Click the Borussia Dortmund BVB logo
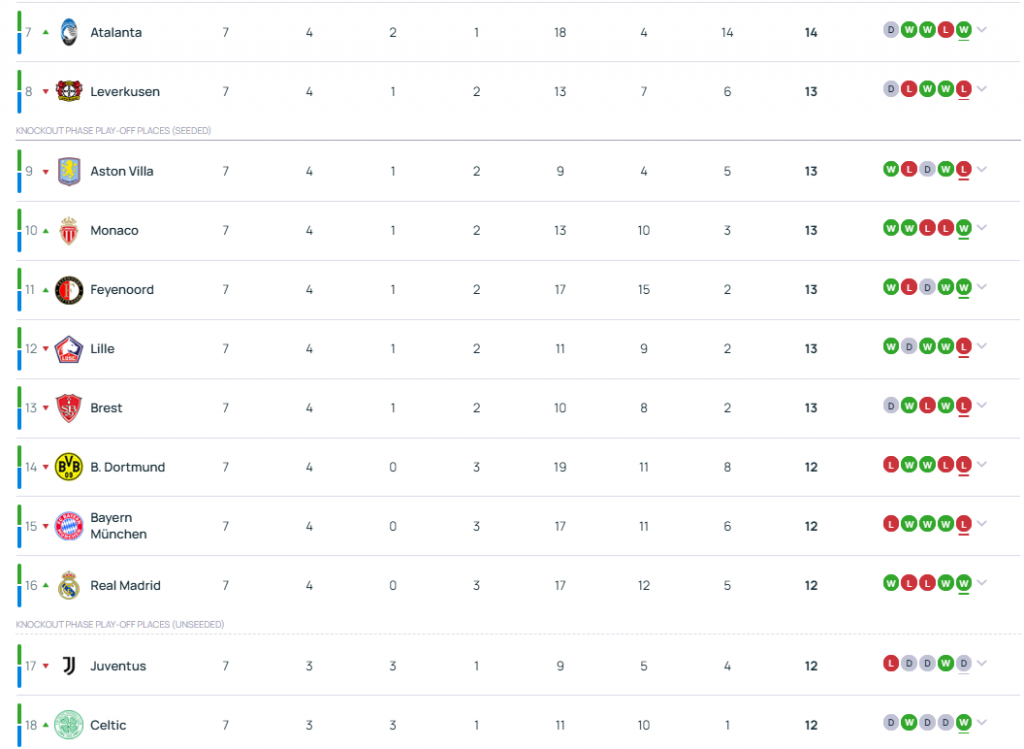Image resolution: width=1024 pixels, height=749 pixels. [69, 467]
